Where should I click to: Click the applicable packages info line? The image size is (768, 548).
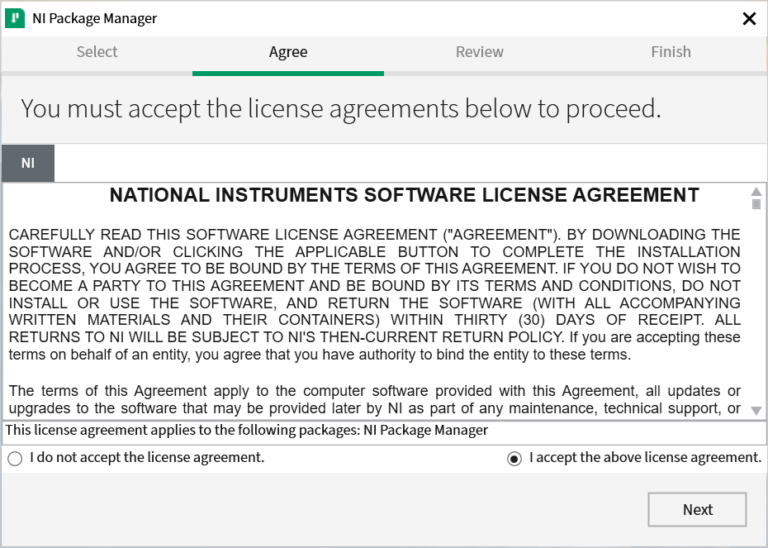(x=247, y=431)
